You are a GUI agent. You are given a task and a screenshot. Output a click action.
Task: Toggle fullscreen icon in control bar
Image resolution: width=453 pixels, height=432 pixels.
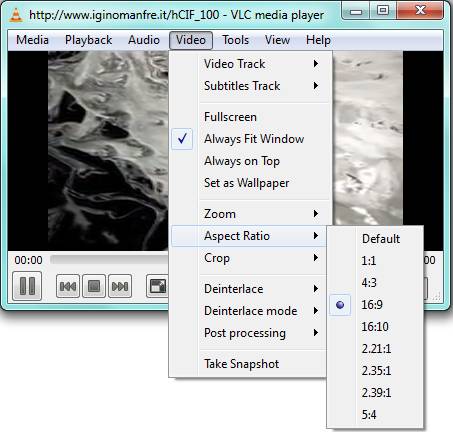point(157,286)
